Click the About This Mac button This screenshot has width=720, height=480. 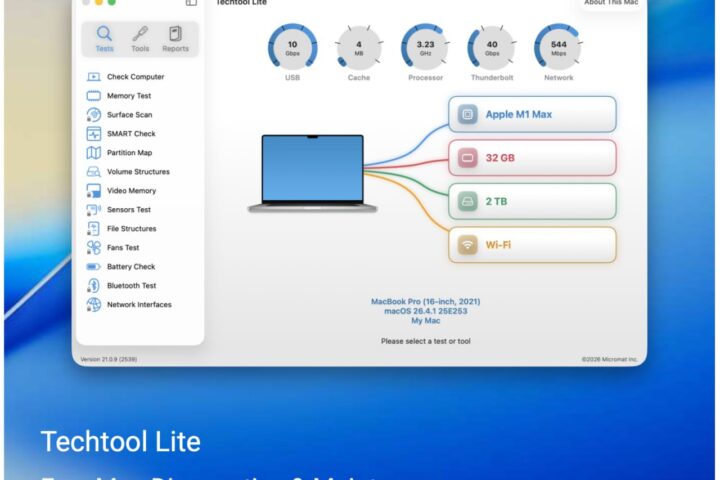pos(611,3)
